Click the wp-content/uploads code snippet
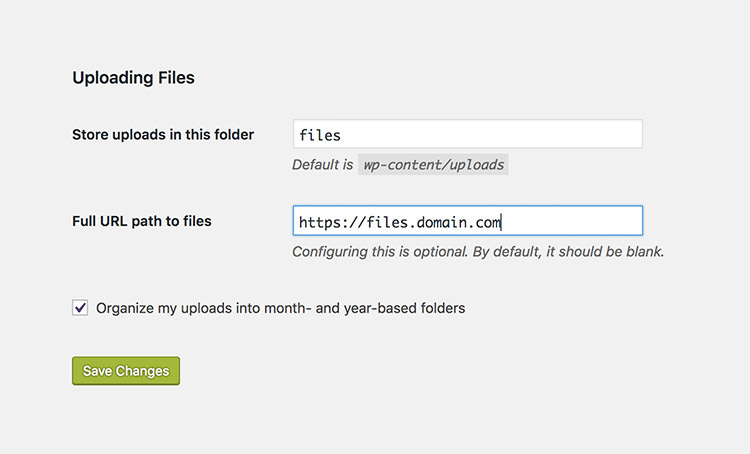Screen dimensions: 750x454 pos(433,164)
